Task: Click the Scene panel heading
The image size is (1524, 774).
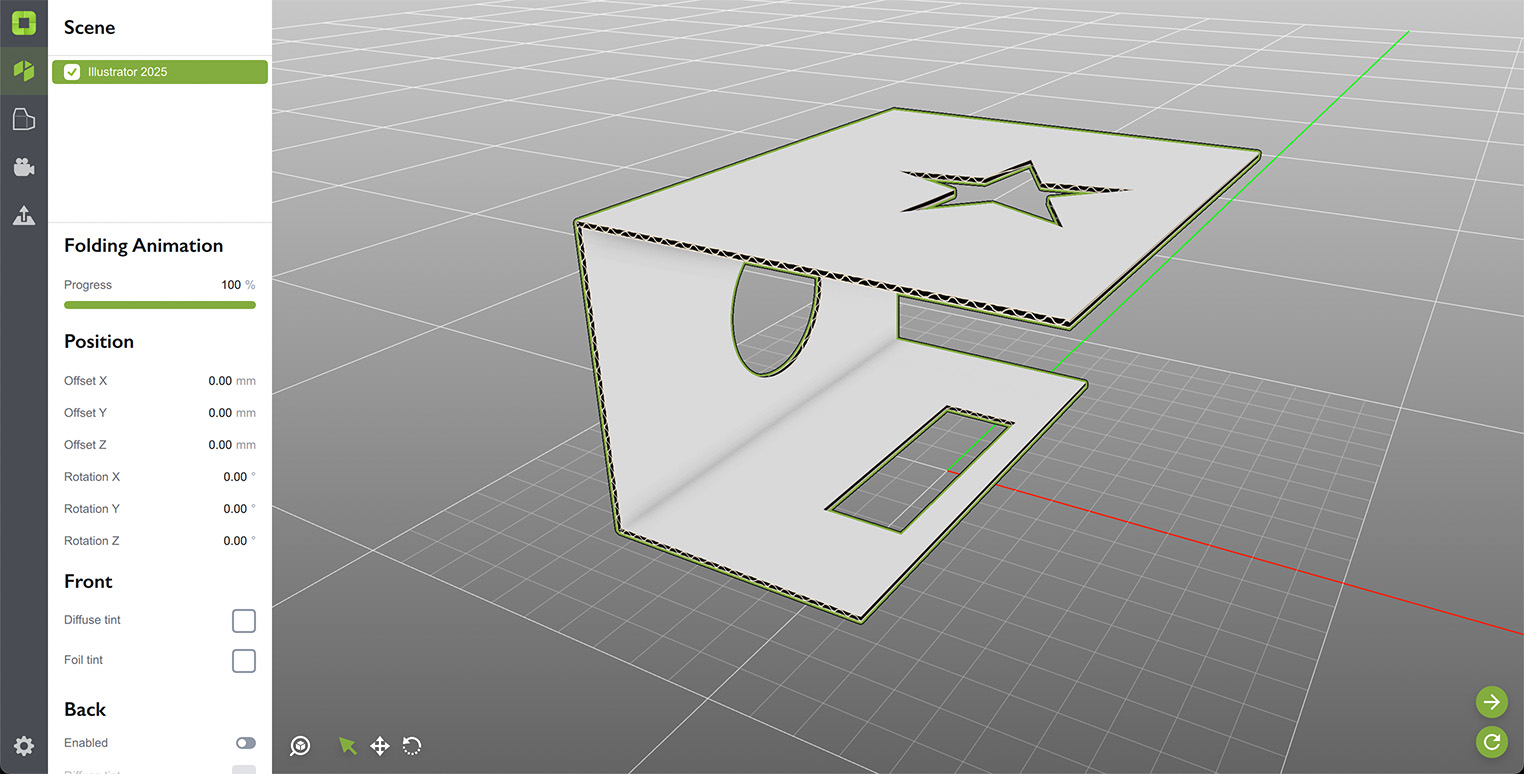Action: click(90, 27)
